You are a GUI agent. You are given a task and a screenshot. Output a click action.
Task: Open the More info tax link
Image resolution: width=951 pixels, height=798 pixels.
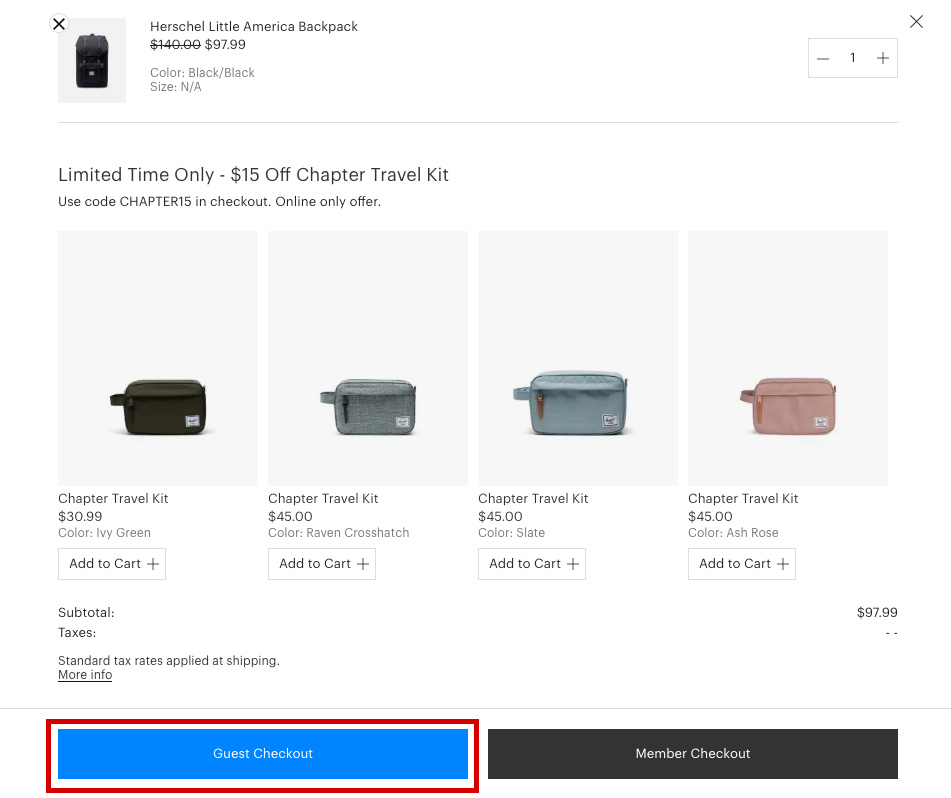(x=85, y=675)
